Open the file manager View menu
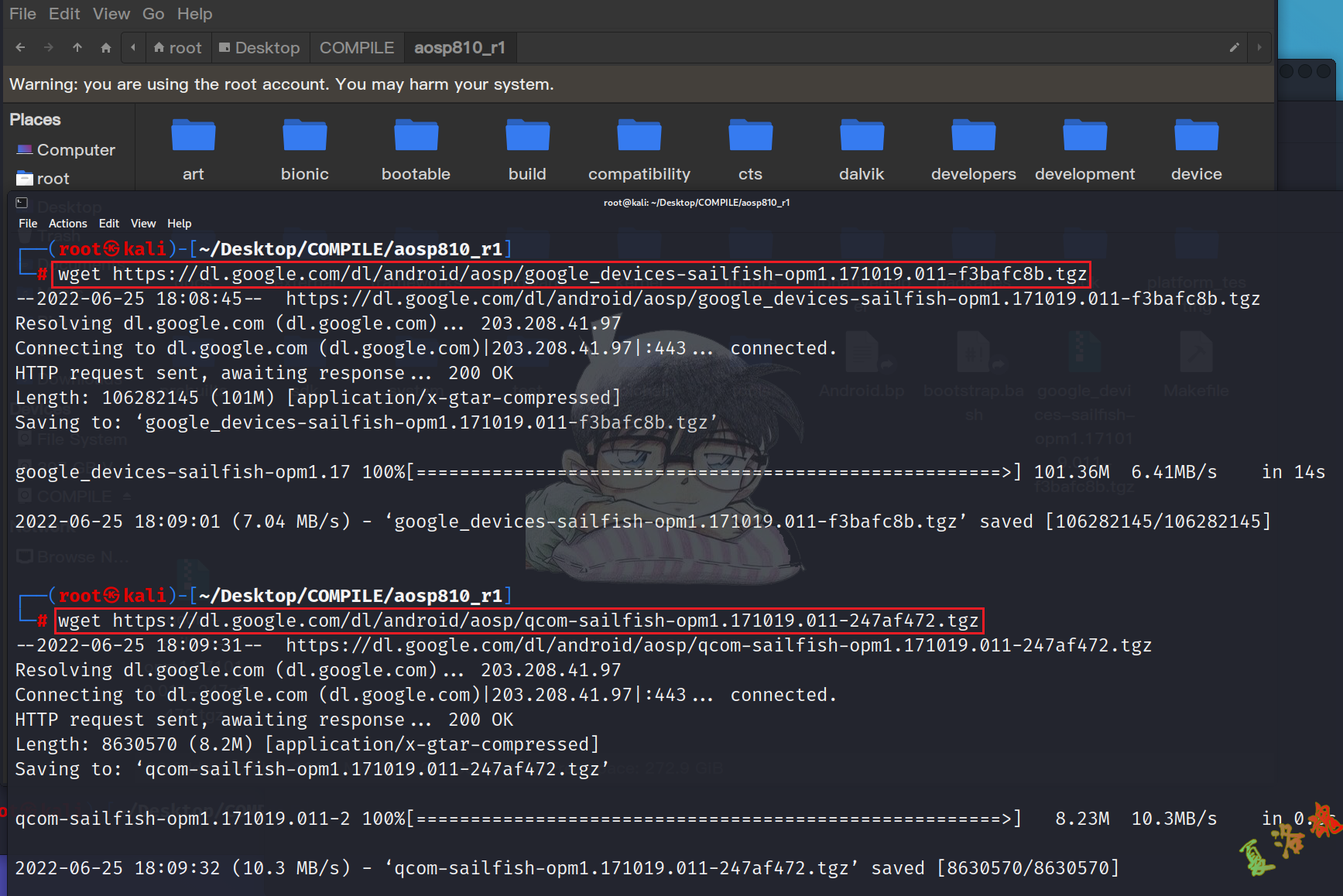This screenshot has width=1343, height=896. [111, 14]
